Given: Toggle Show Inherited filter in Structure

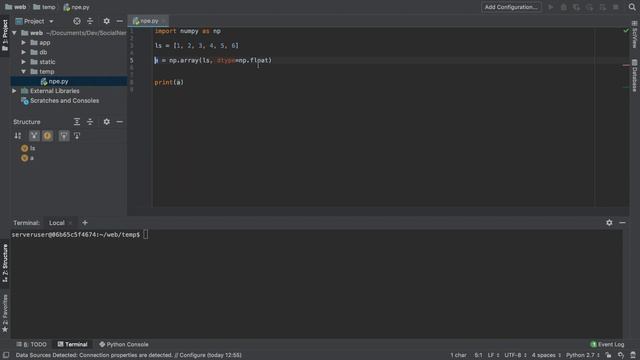Looking at the screenshot, I should click(x=34, y=136).
